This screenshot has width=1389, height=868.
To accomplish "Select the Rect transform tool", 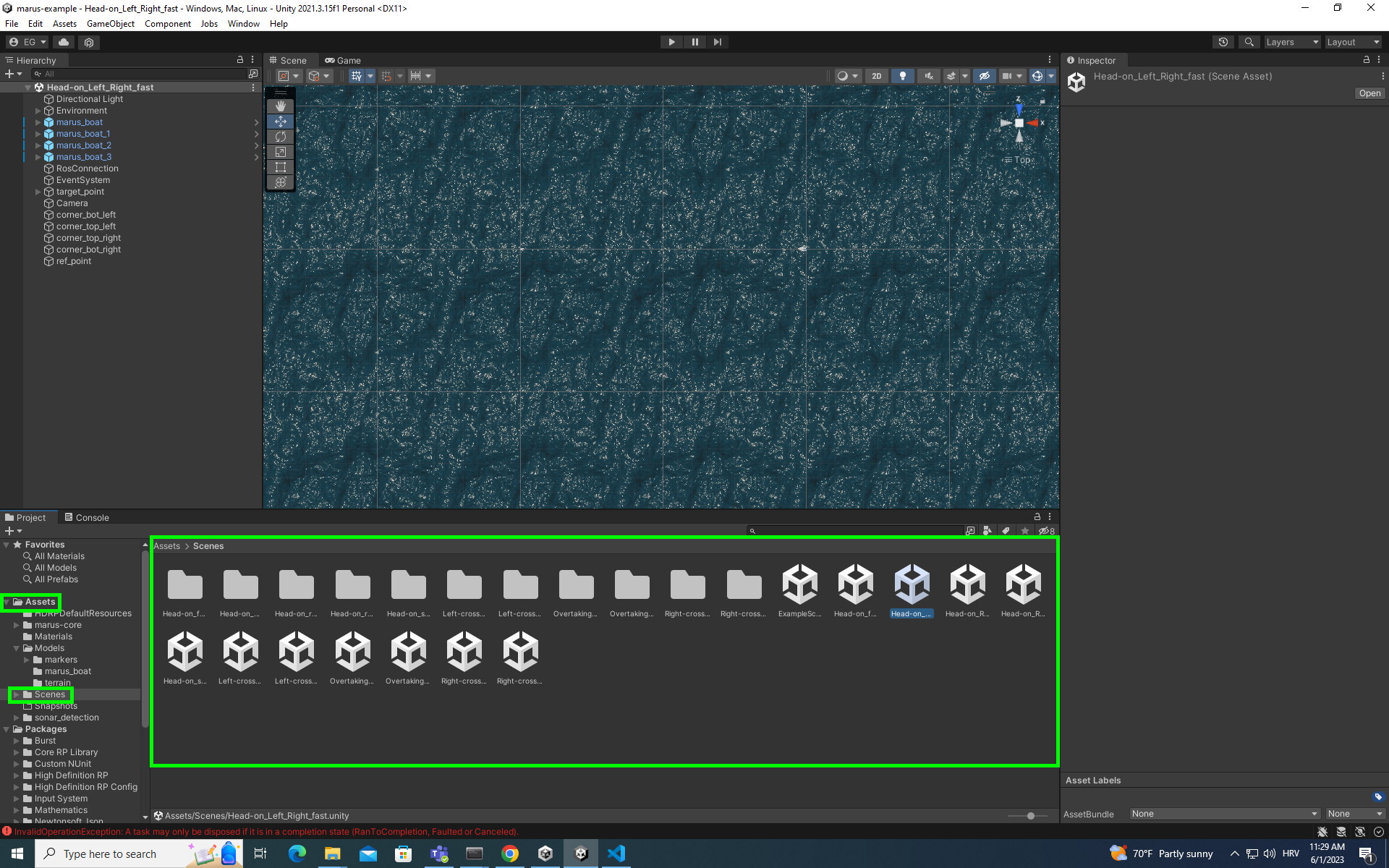I will tap(281, 167).
